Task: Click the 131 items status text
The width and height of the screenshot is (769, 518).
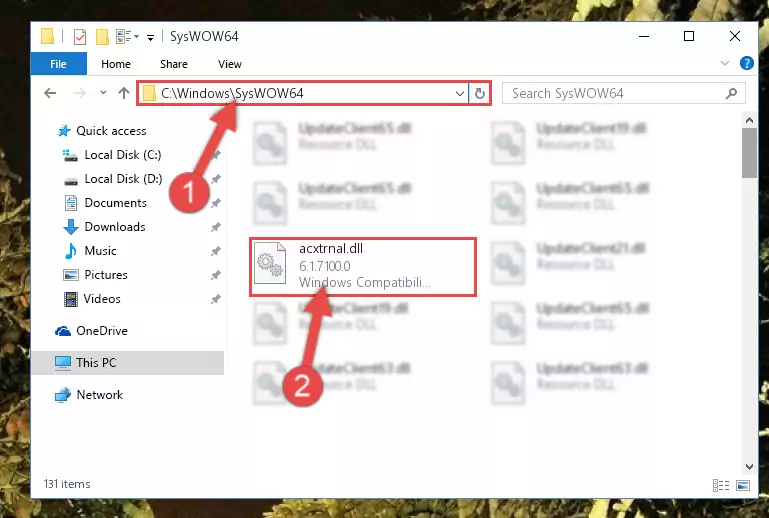Action: [67, 484]
